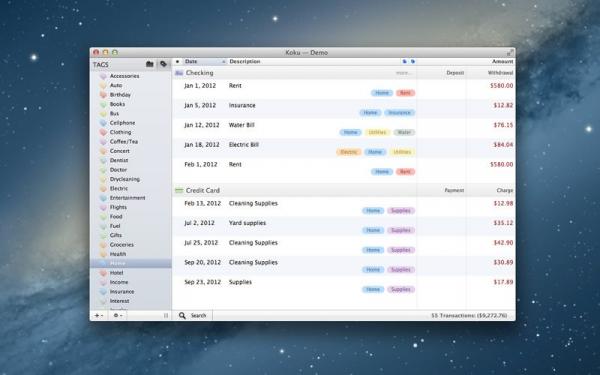This screenshot has width=600, height=375.
Task: Click the sidebar resize handle
Action: 166,315
